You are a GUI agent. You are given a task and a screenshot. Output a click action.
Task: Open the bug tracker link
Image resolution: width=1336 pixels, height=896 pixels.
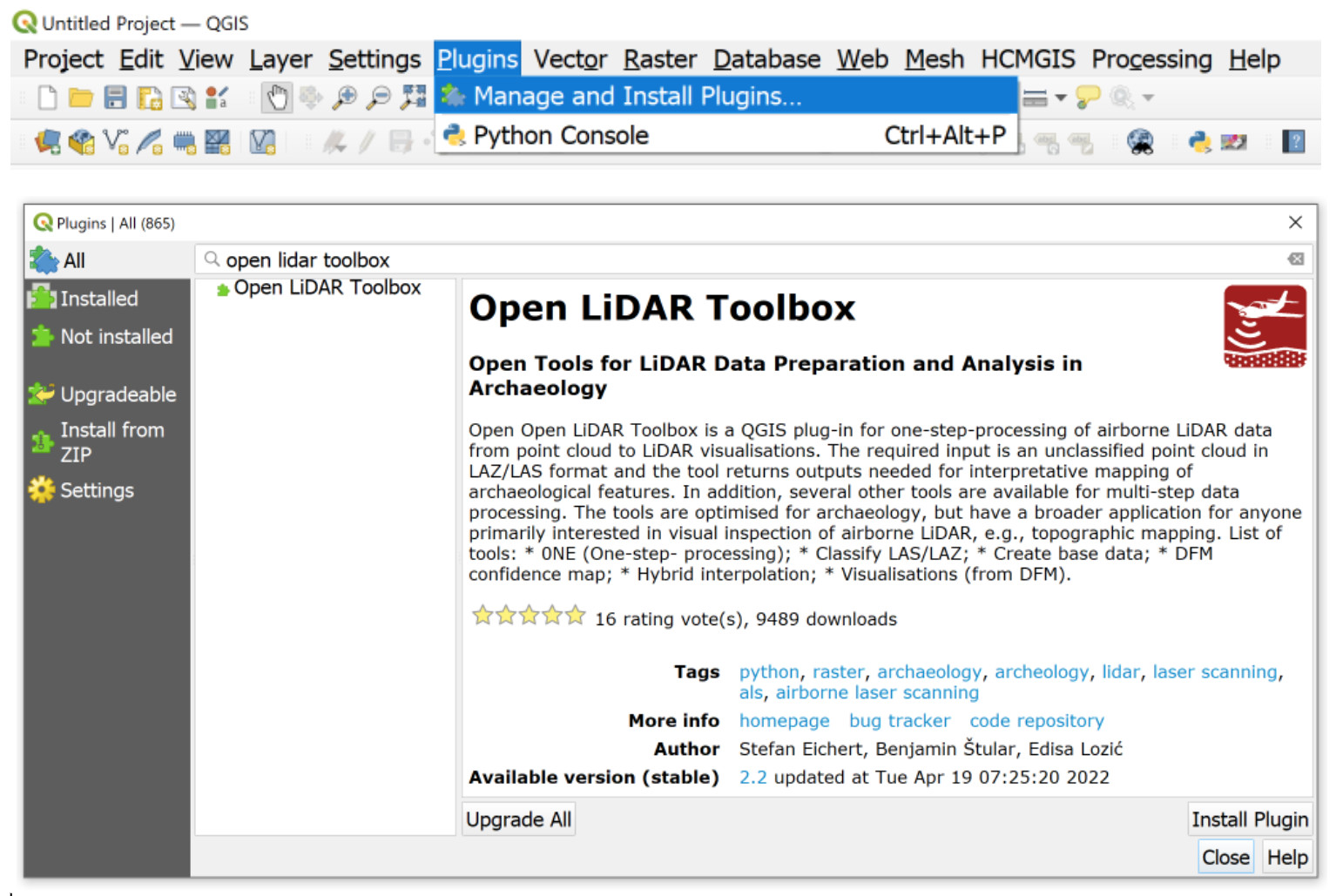pos(900,721)
